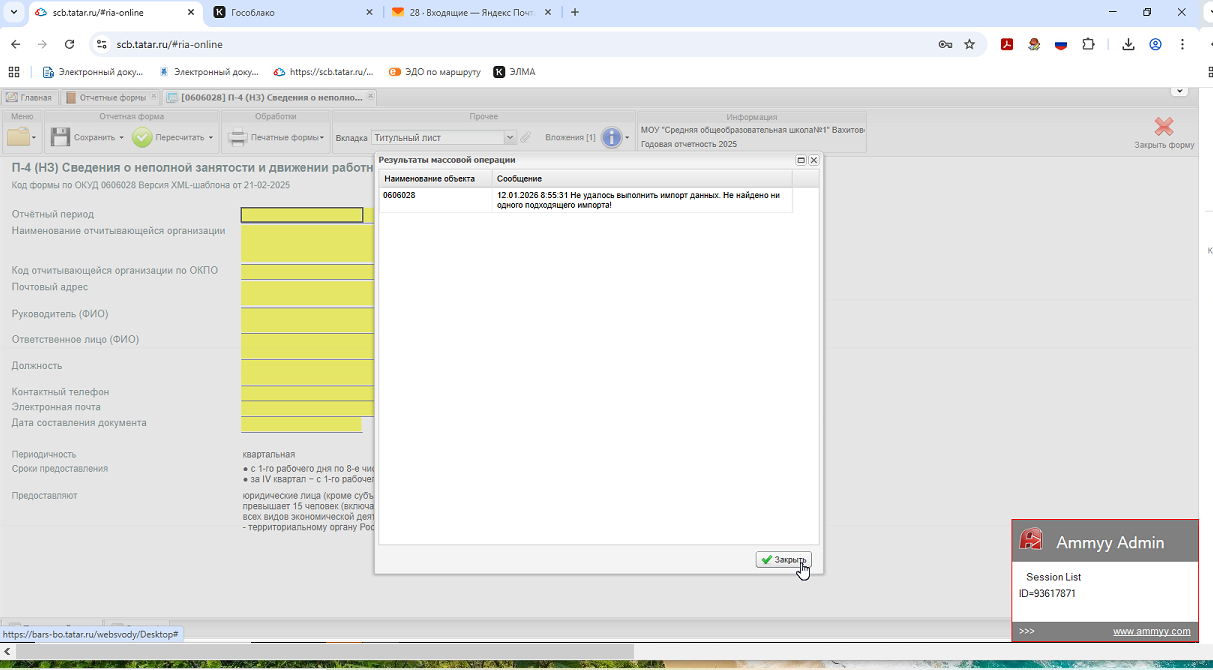1213x670 pixels.
Task: Click the X icon of the results dialog
Action: click(813, 160)
